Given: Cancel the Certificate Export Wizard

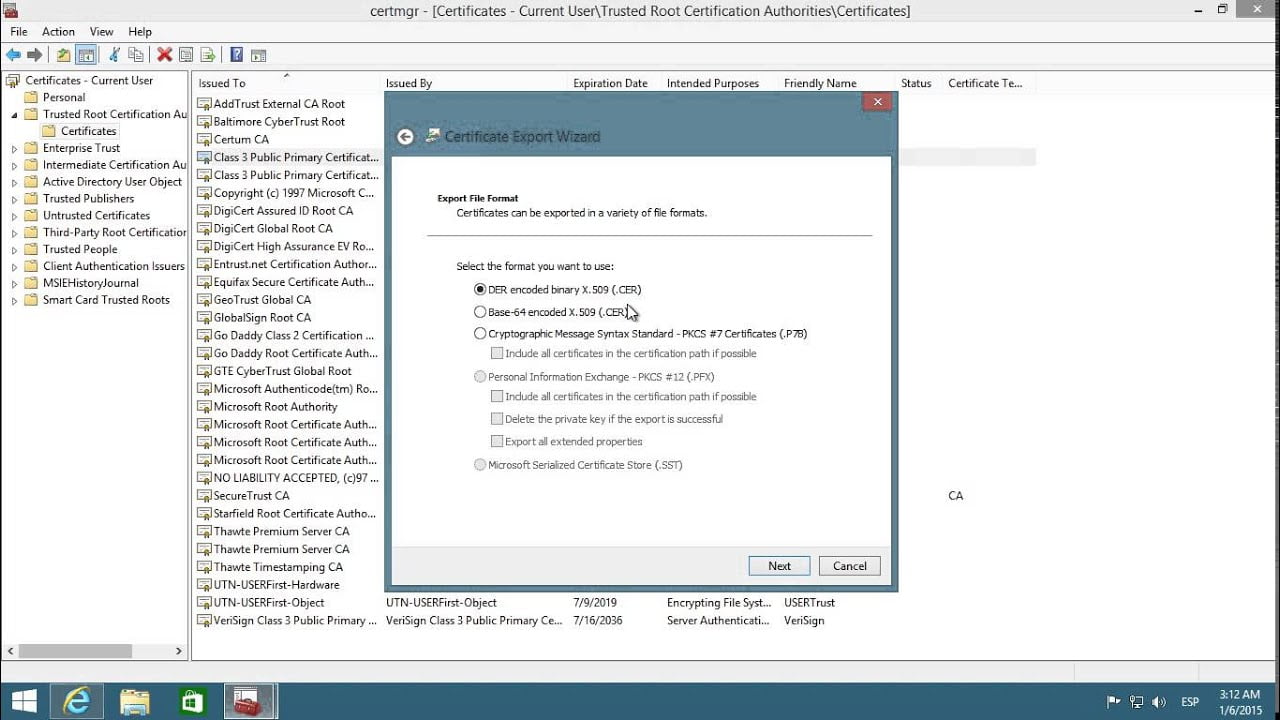Looking at the screenshot, I should click(x=848, y=565).
